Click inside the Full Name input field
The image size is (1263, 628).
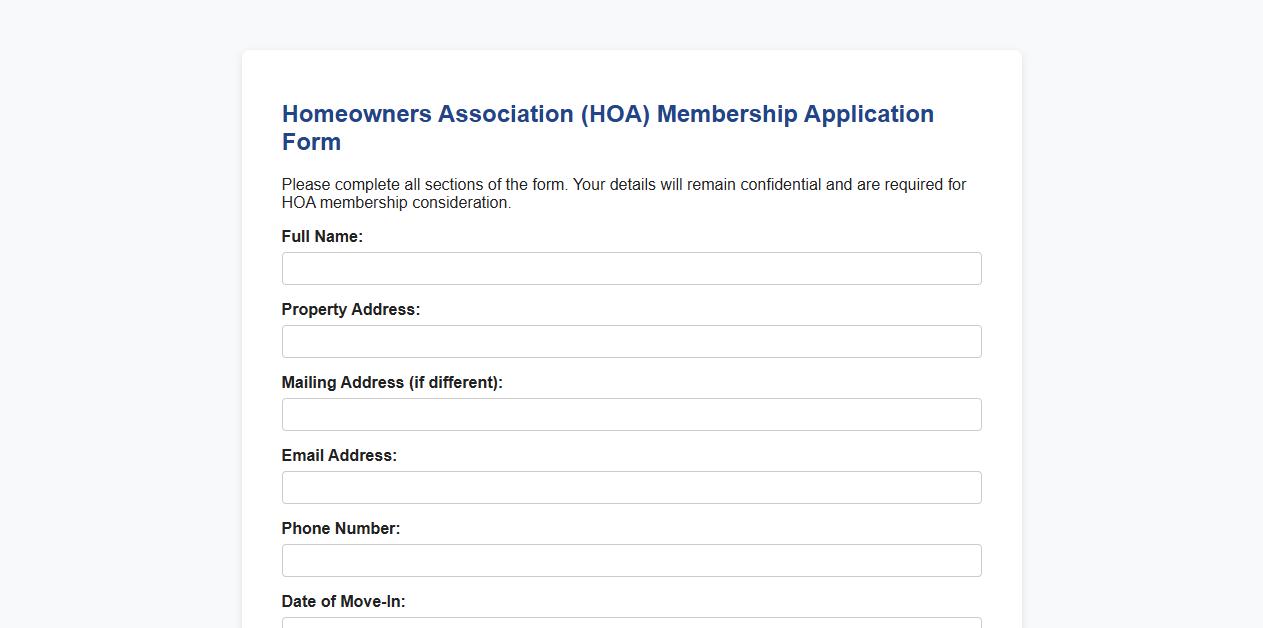point(631,268)
